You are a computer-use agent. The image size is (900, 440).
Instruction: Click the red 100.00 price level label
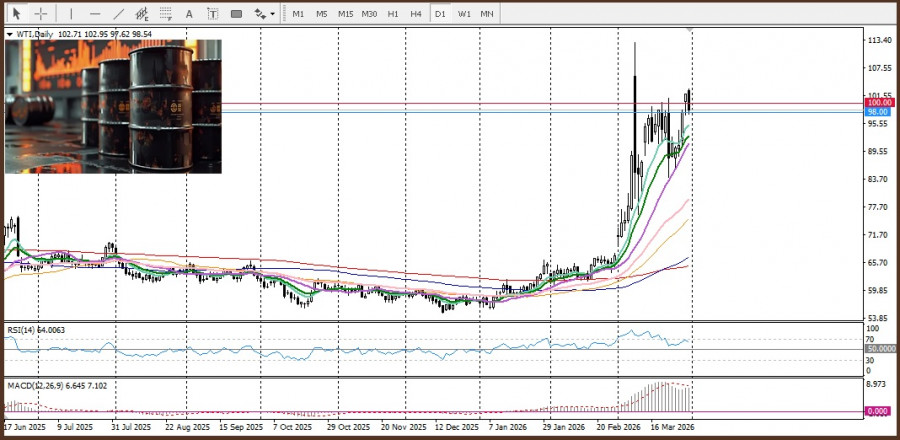point(879,103)
